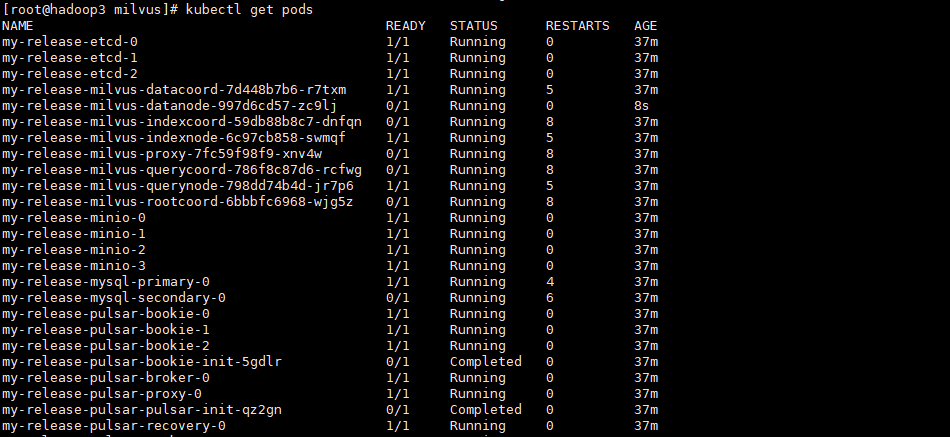Click restart count 8 of querycoord pod

pos(550,170)
